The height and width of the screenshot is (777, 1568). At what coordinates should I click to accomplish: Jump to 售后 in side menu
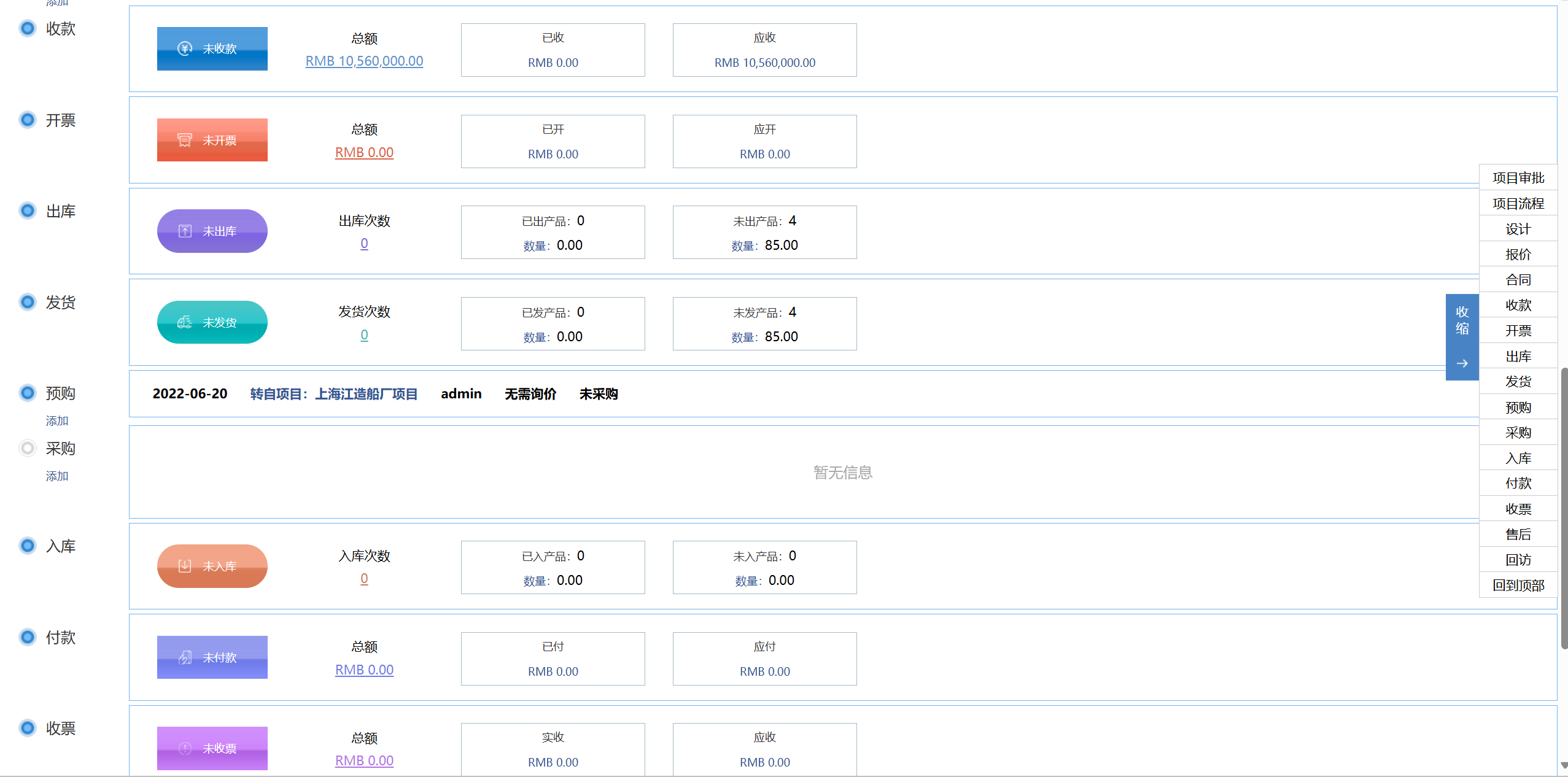point(1518,535)
